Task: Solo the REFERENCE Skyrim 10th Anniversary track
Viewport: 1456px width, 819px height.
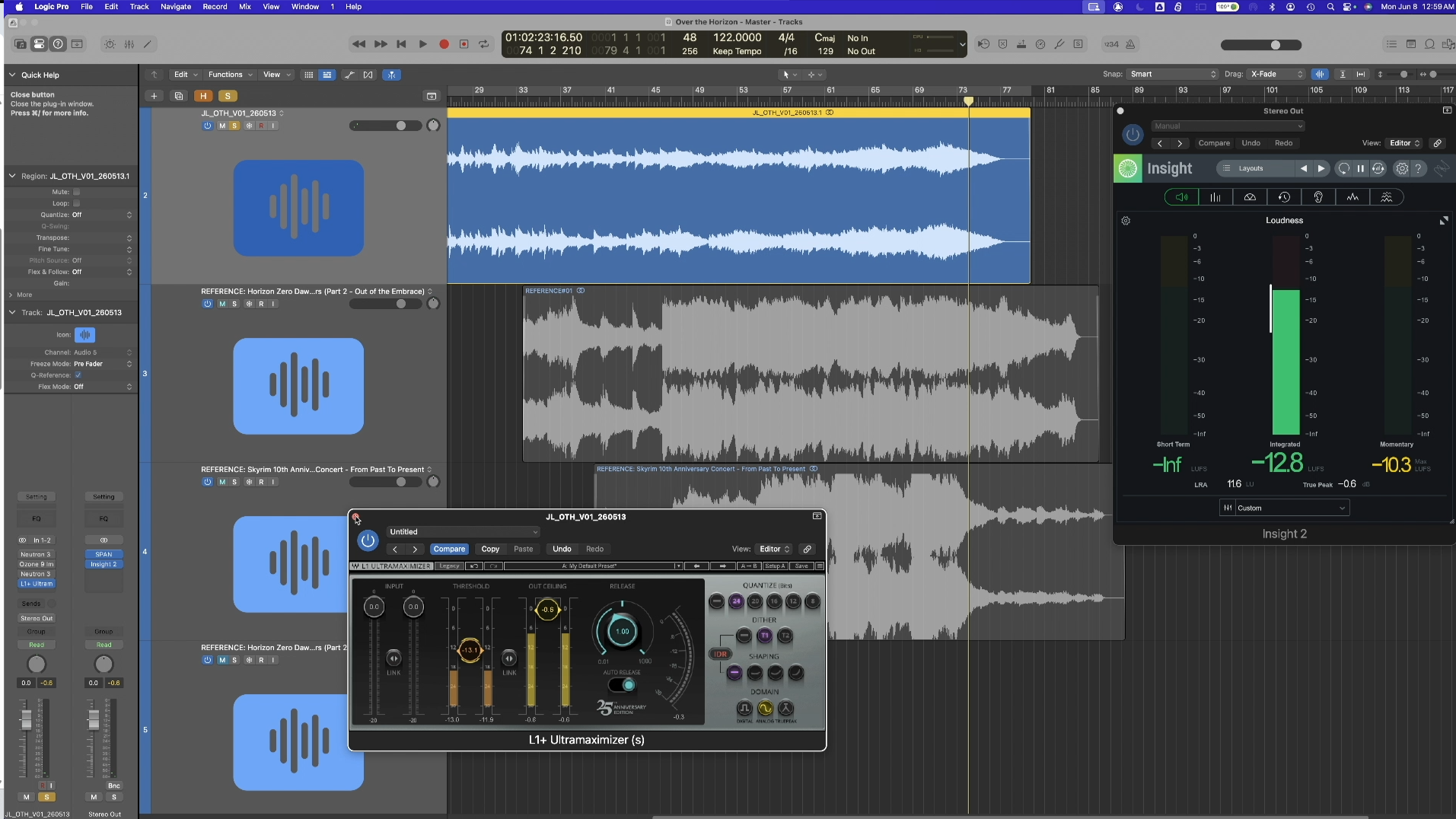Action: 234,482
